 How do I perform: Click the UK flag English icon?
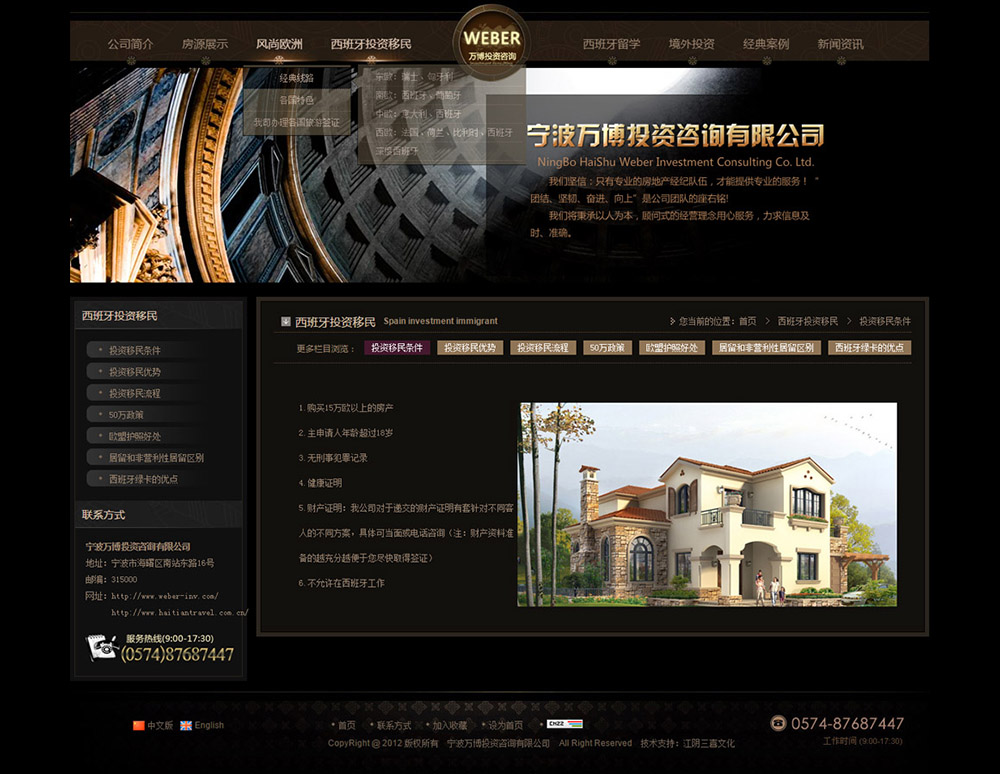[x=186, y=725]
